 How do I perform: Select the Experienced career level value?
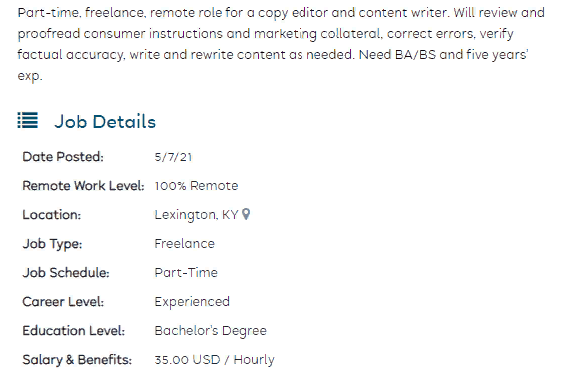[192, 302]
